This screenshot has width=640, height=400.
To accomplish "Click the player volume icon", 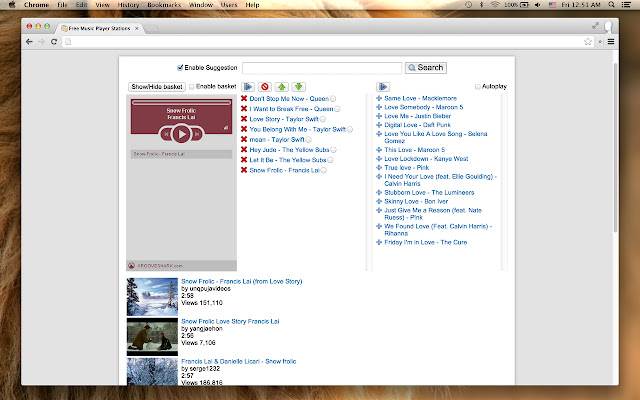I will [x=226, y=128].
